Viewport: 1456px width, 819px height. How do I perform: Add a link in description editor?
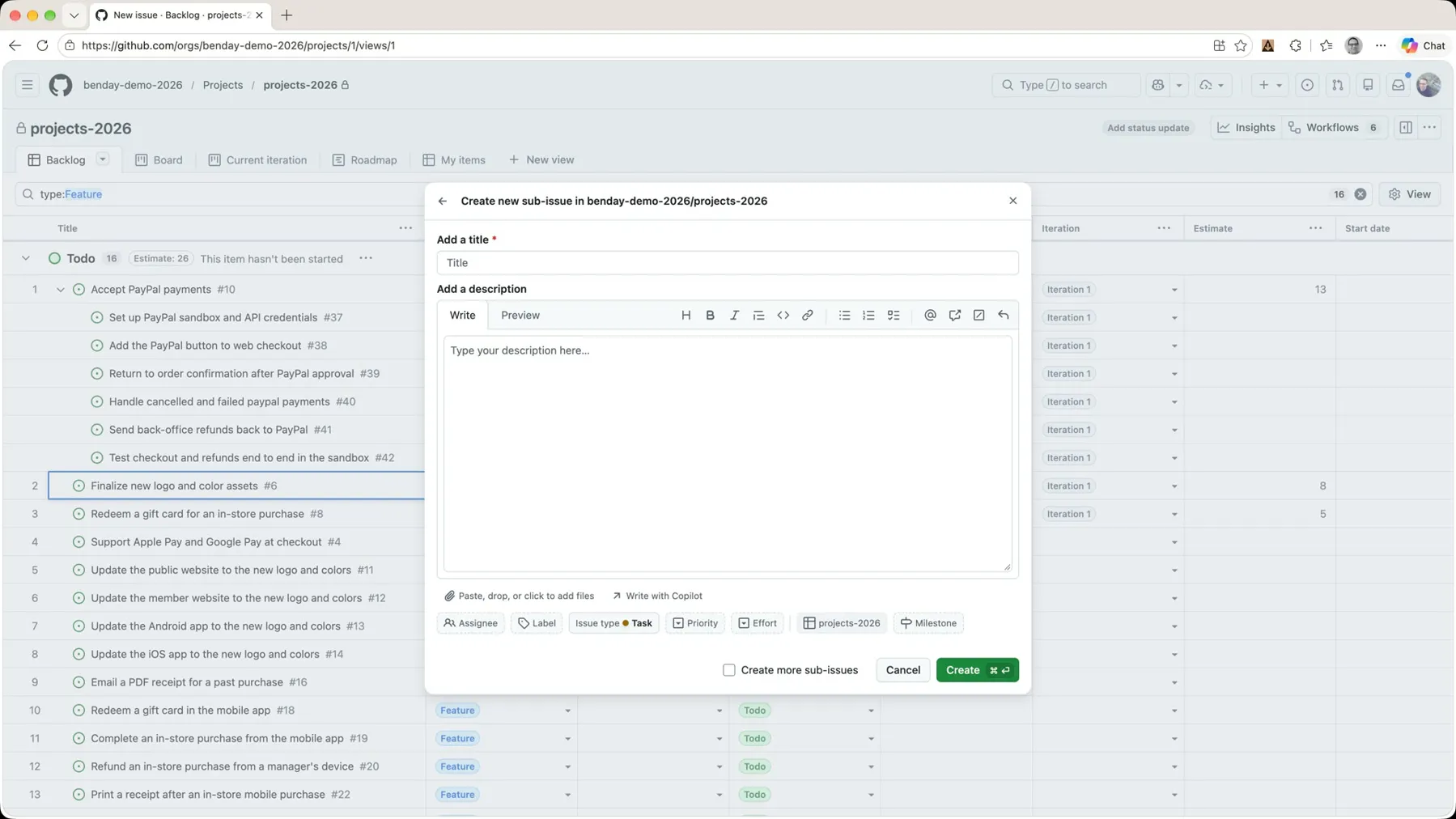807,316
